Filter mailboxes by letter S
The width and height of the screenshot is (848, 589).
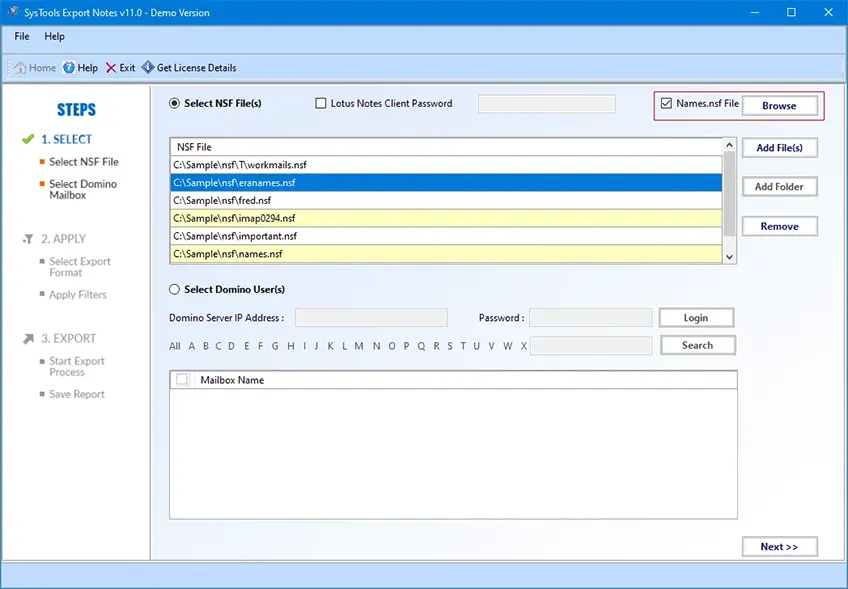pos(450,346)
